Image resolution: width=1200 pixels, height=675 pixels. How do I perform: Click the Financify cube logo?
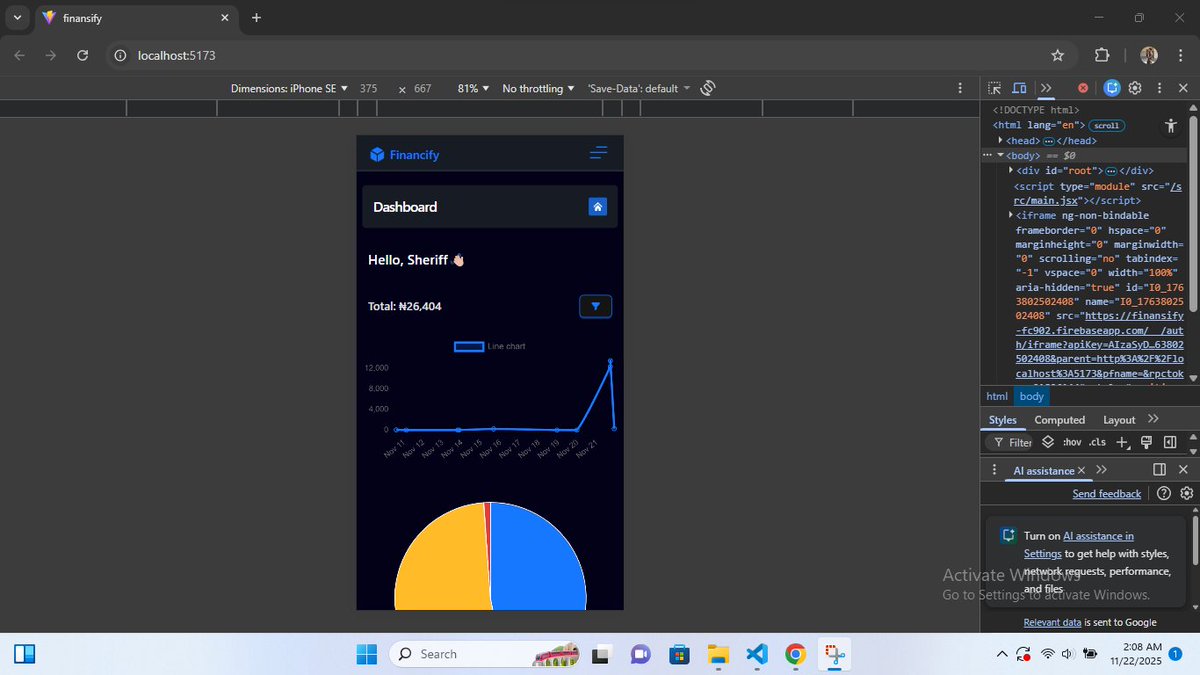[377, 154]
